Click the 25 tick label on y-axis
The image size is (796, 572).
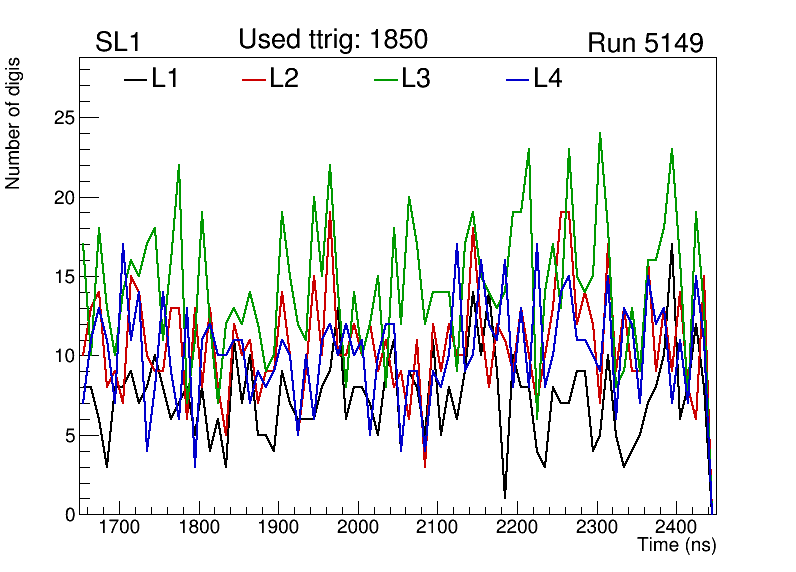pos(63,118)
